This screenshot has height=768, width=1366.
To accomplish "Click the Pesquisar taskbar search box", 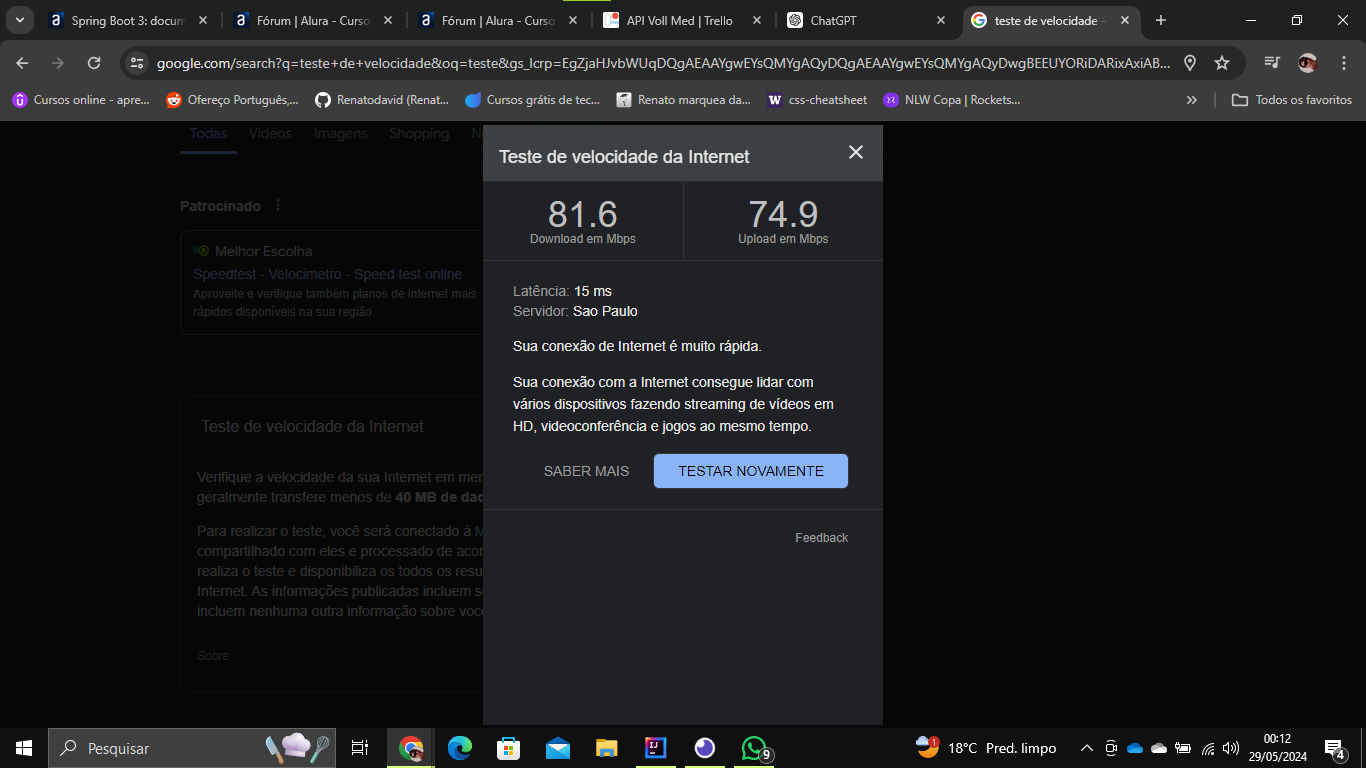I will tap(192, 748).
